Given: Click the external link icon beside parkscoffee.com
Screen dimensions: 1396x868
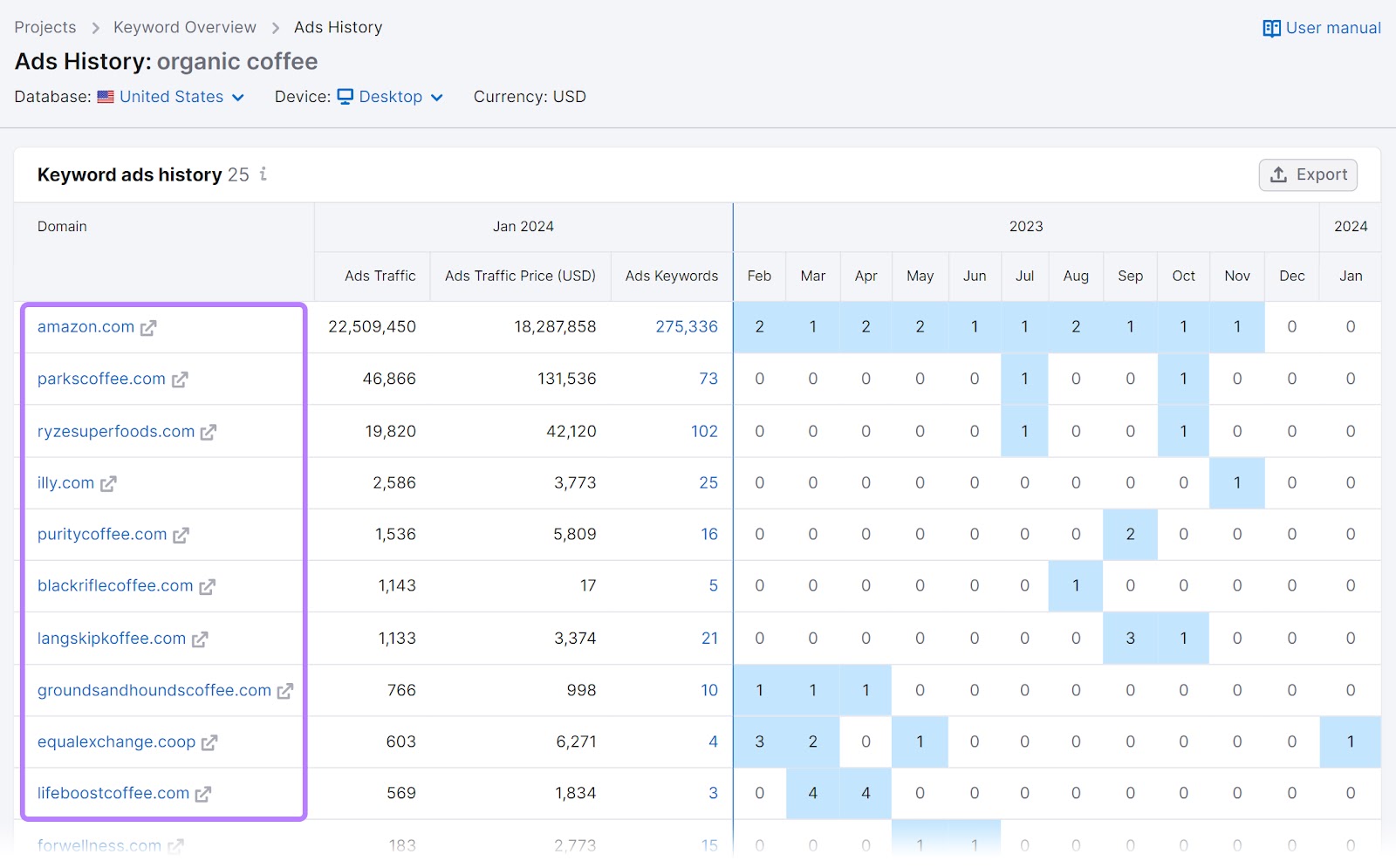Looking at the screenshot, I should (181, 379).
